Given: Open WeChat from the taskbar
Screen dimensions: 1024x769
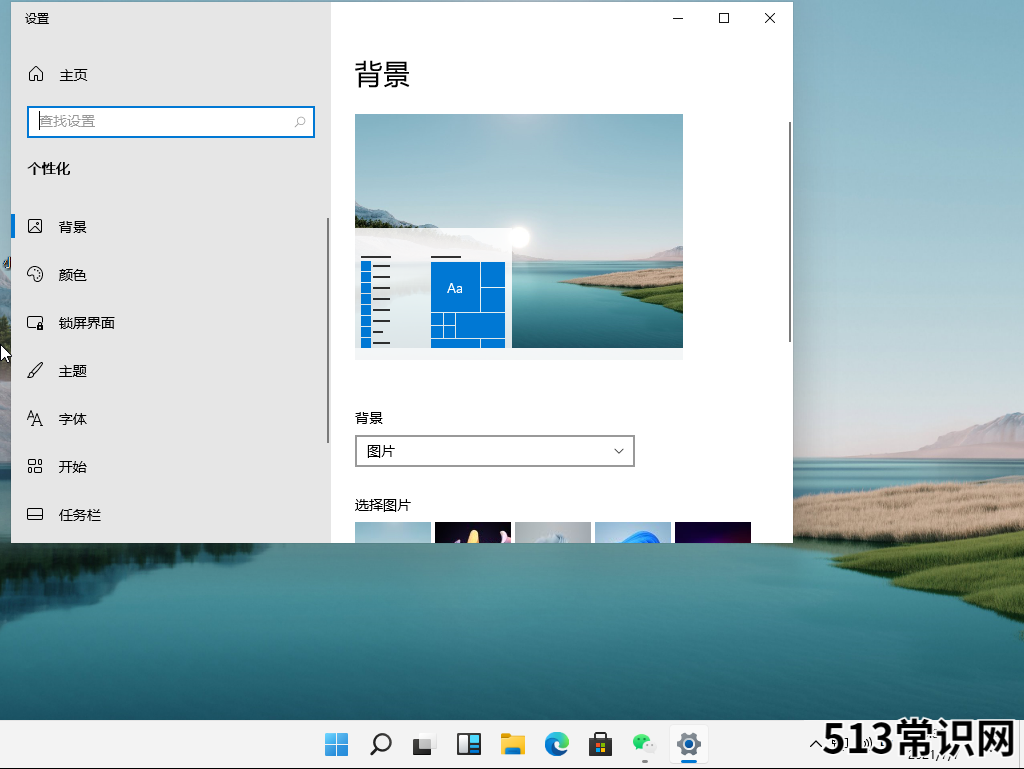Looking at the screenshot, I should pos(644,744).
